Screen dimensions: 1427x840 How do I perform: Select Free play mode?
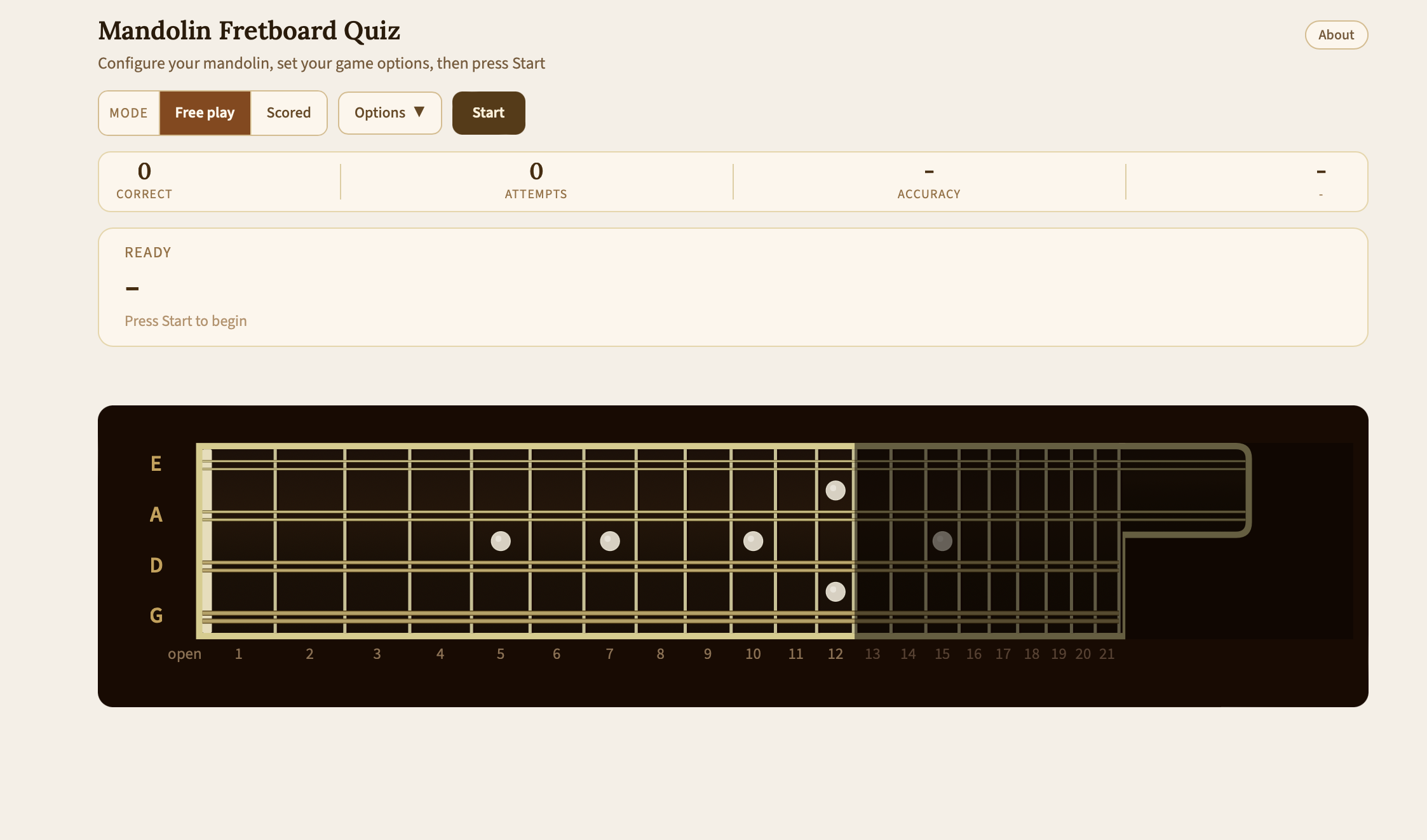point(205,112)
